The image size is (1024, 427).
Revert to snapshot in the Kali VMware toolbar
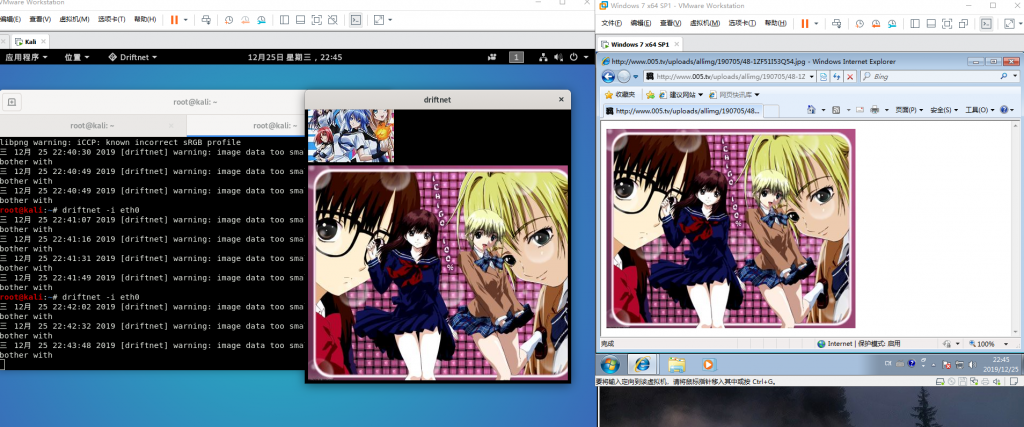245,20
